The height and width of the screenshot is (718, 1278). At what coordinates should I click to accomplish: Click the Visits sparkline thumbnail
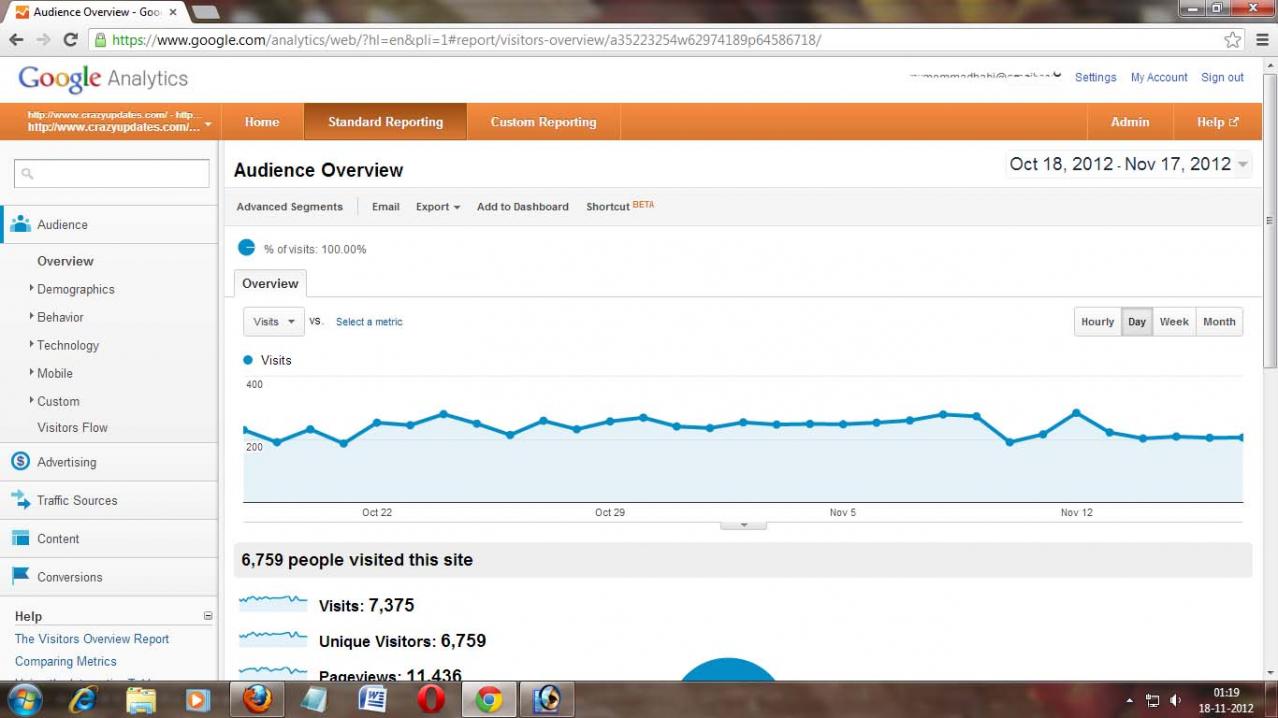[x=273, y=603]
